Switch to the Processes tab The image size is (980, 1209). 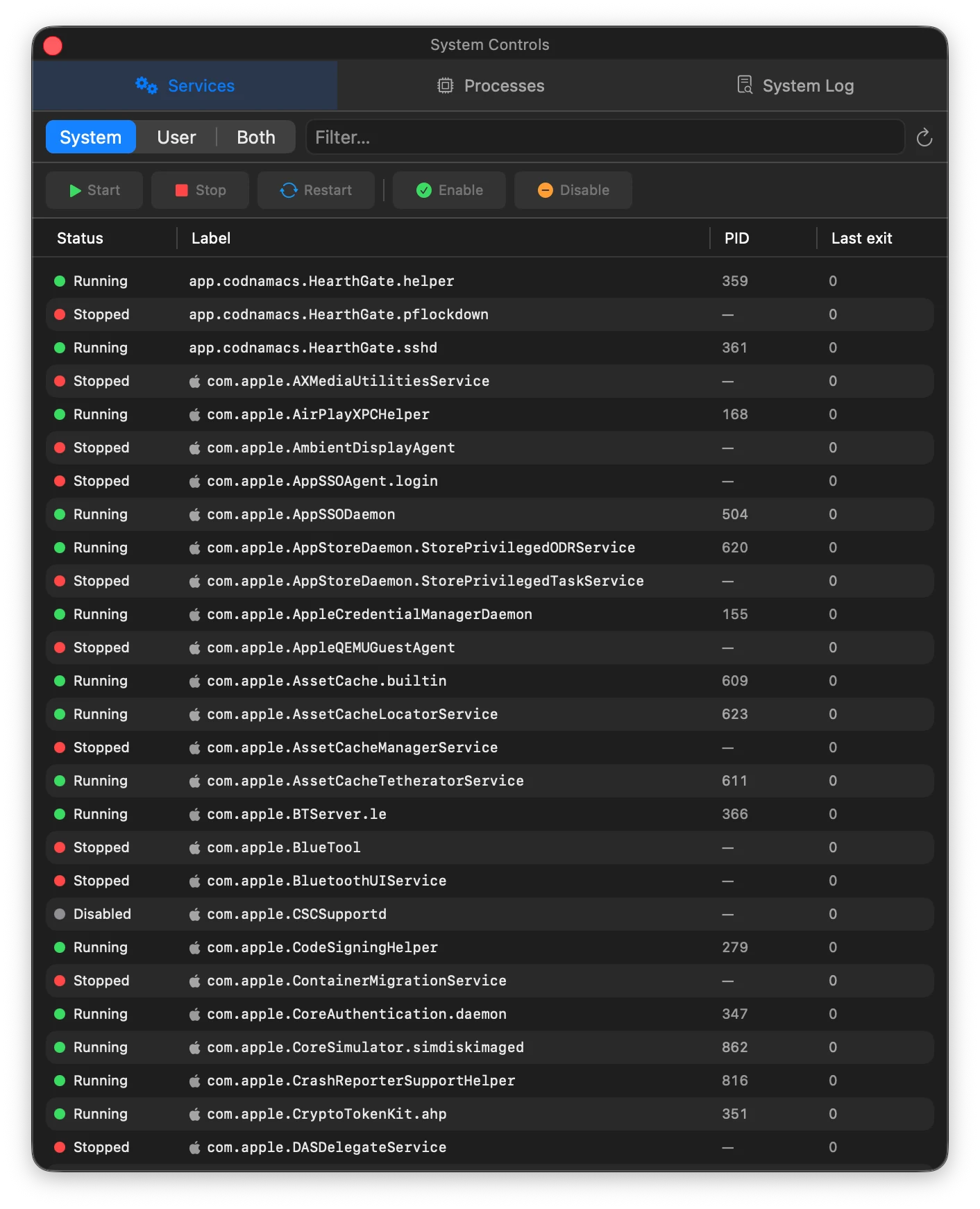[x=490, y=85]
